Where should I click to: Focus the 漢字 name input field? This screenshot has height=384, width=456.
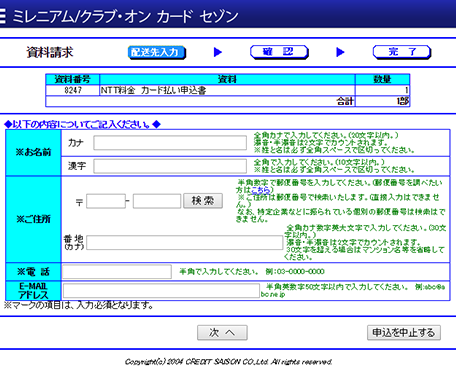pyautogui.click(x=170, y=166)
